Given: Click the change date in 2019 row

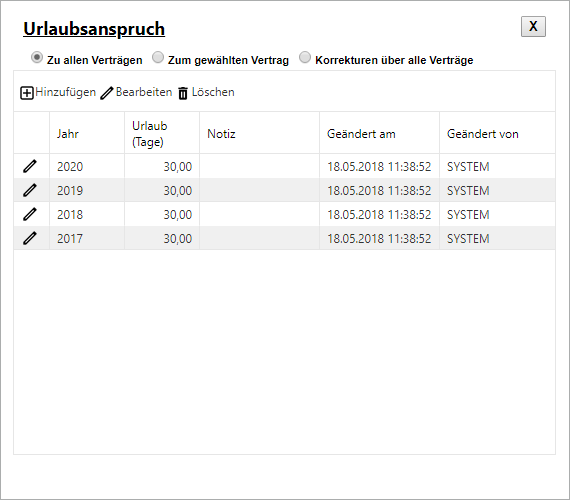Looking at the screenshot, I should pos(379,191).
